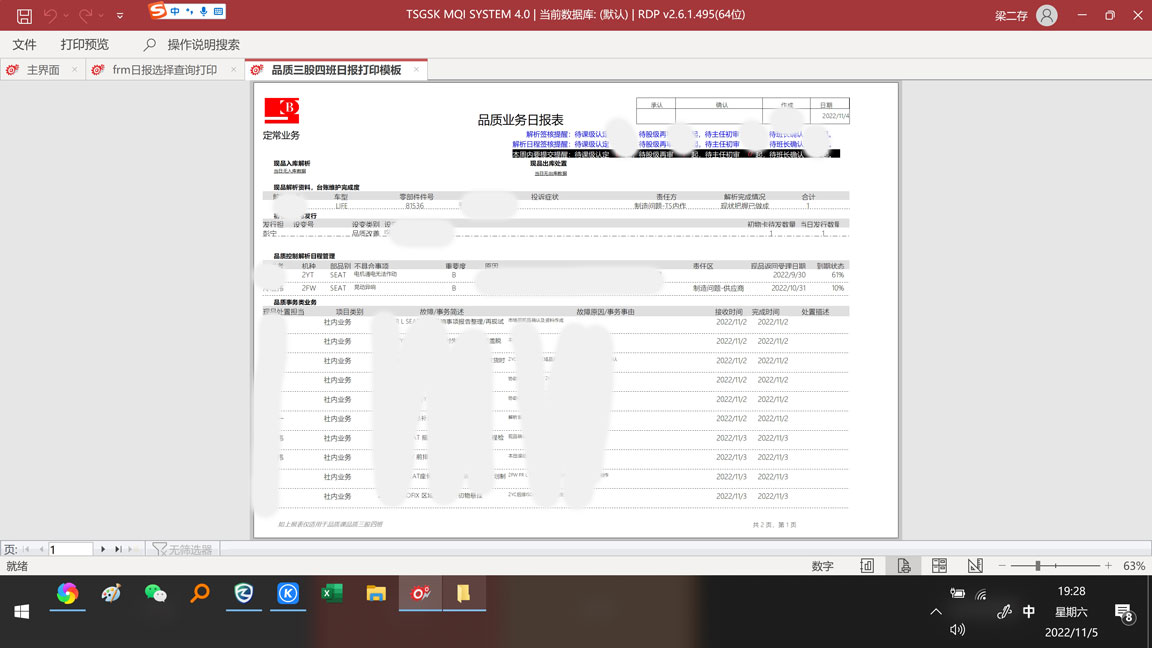Expand hidden system tray icons chevron
The height and width of the screenshot is (648, 1152).
[x=936, y=611]
